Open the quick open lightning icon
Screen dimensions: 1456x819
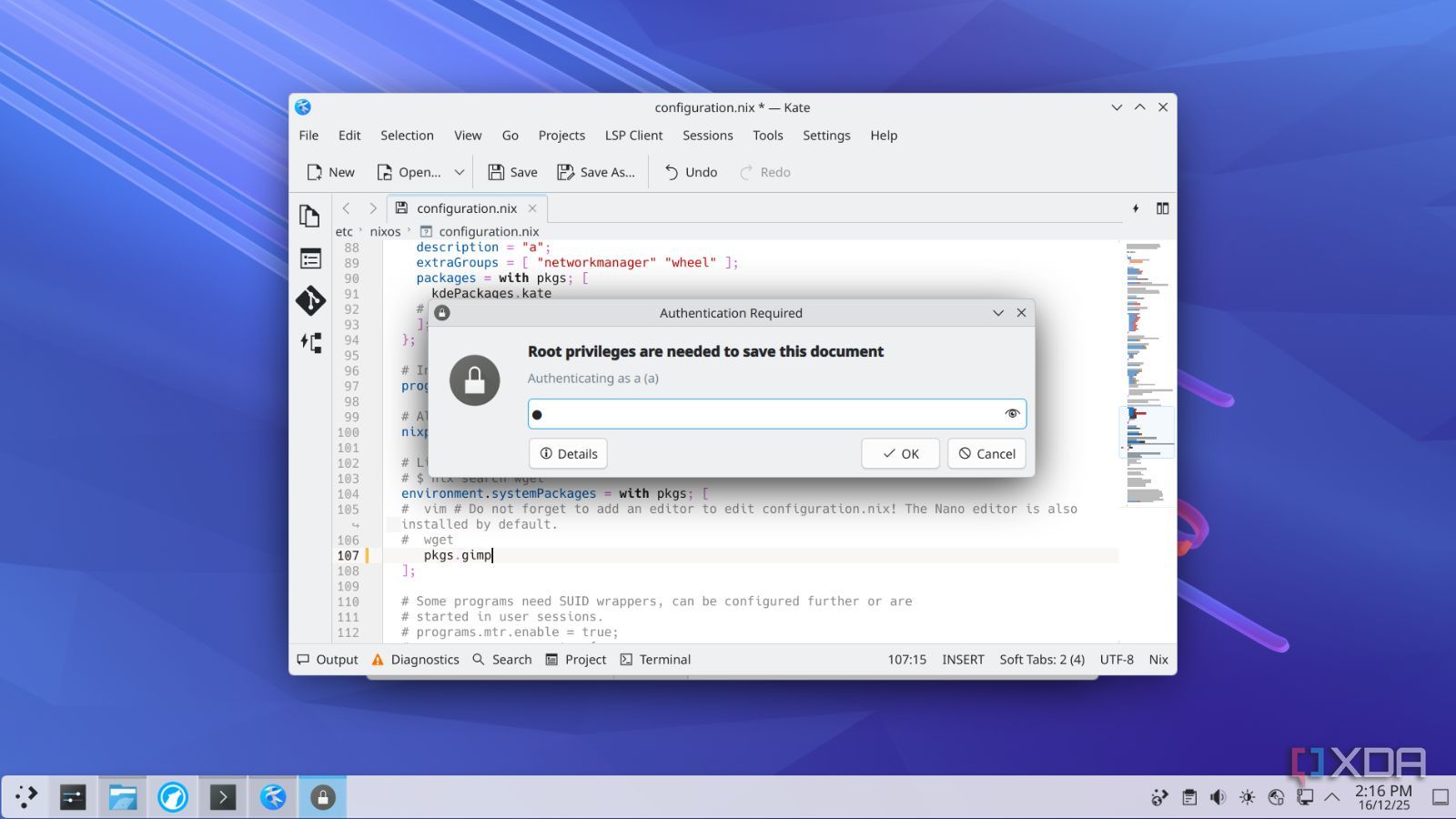(1136, 208)
